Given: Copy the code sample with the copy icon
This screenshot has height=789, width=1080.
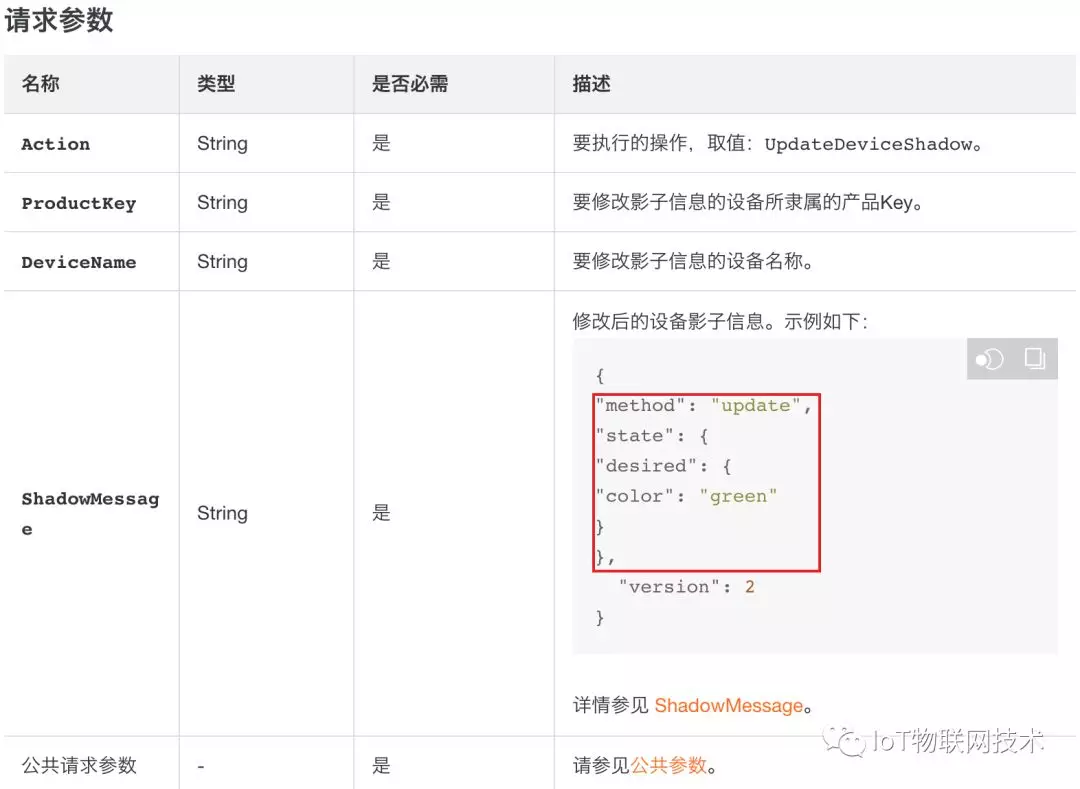Looking at the screenshot, I should 1035,358.
